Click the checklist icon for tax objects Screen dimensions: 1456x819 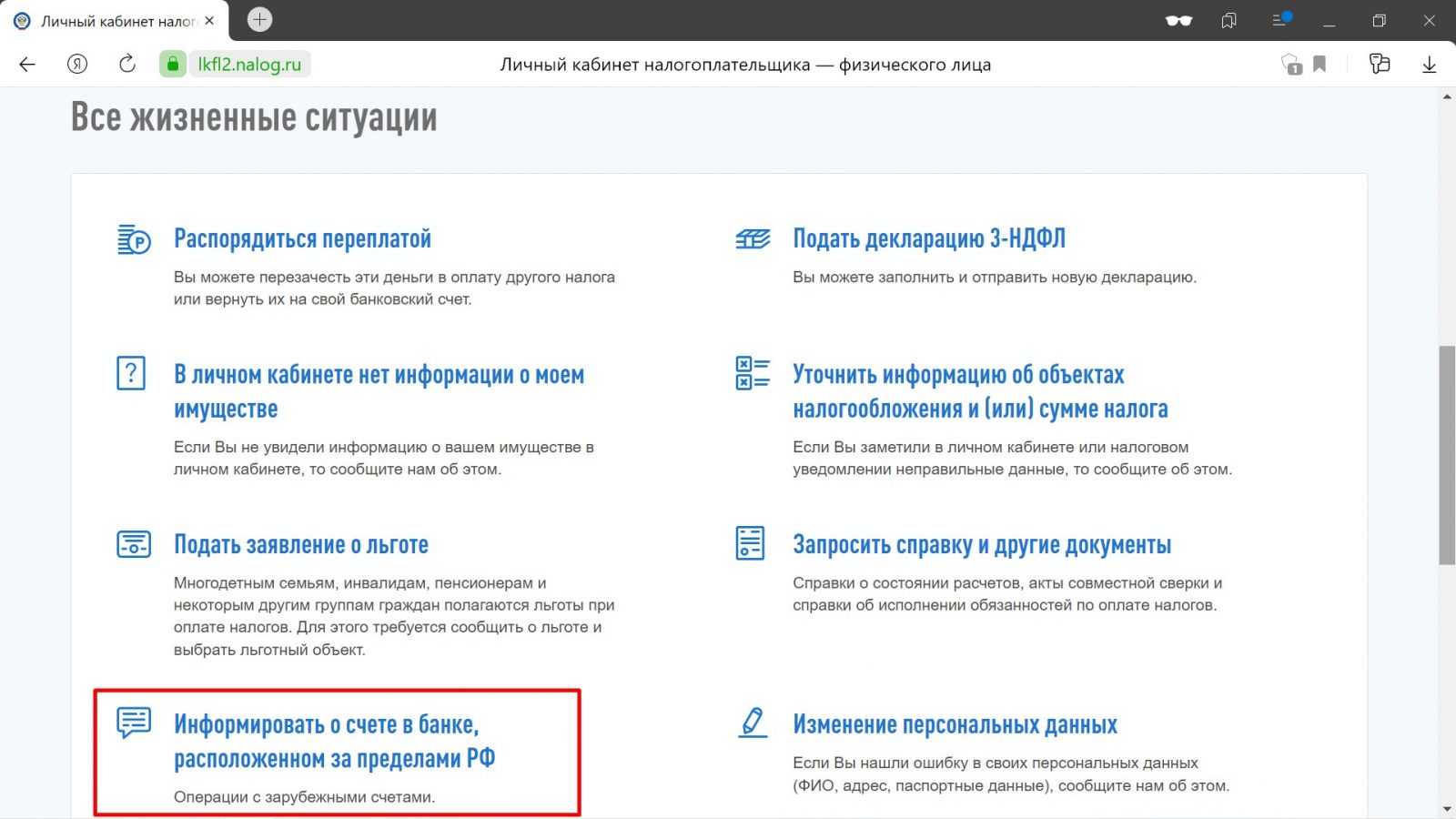point(753,373)
